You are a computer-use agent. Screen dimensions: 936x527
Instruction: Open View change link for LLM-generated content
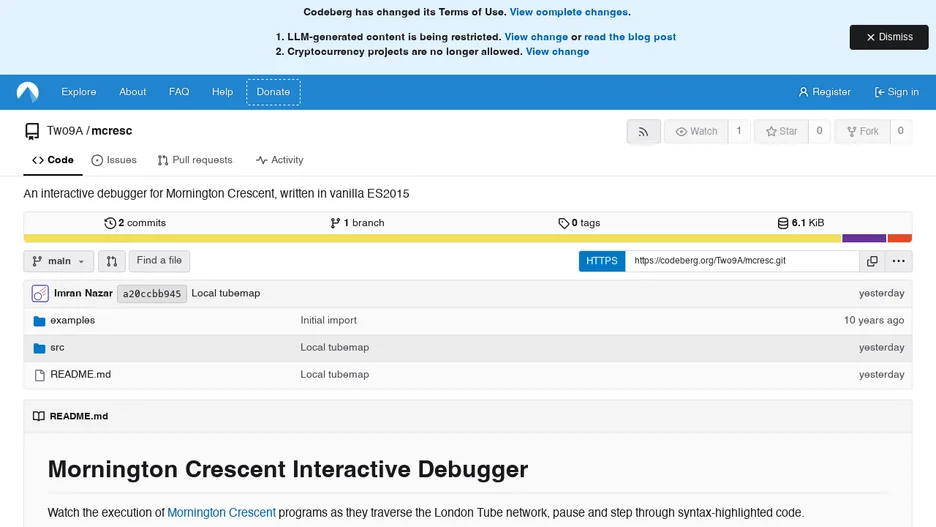[x=536, y=37]
